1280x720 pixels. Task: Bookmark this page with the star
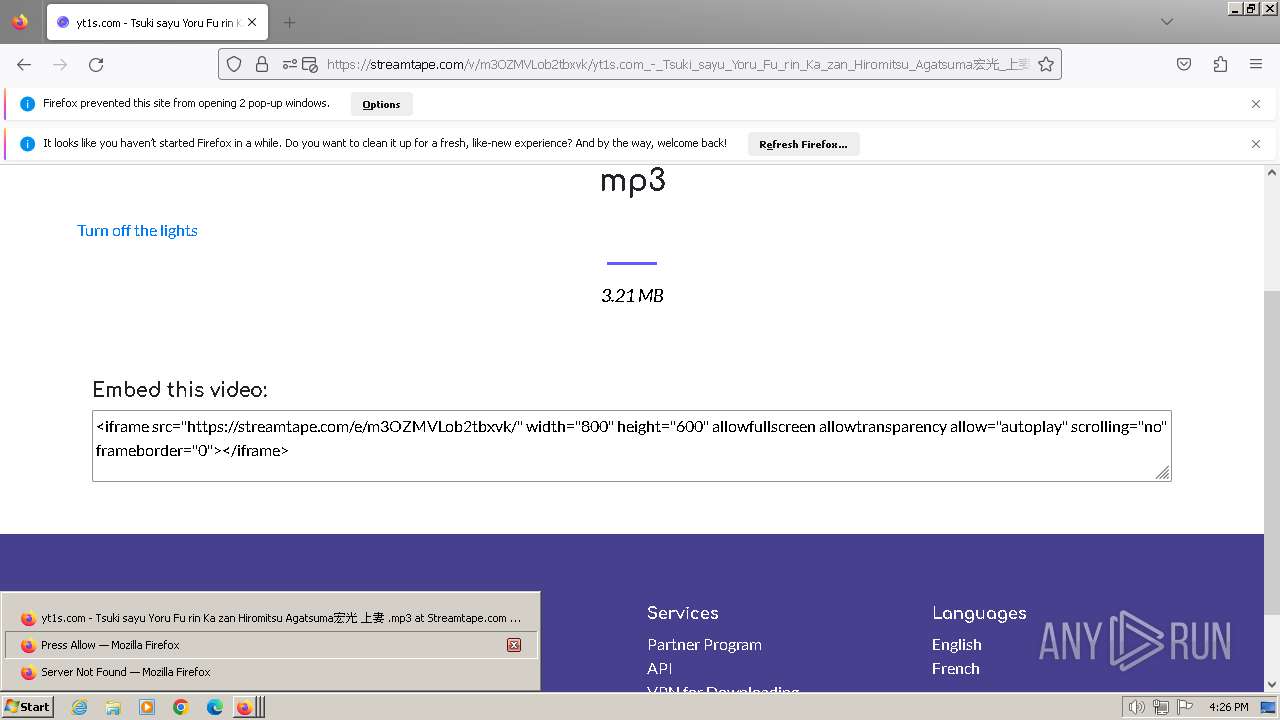tap(1046, 64)
